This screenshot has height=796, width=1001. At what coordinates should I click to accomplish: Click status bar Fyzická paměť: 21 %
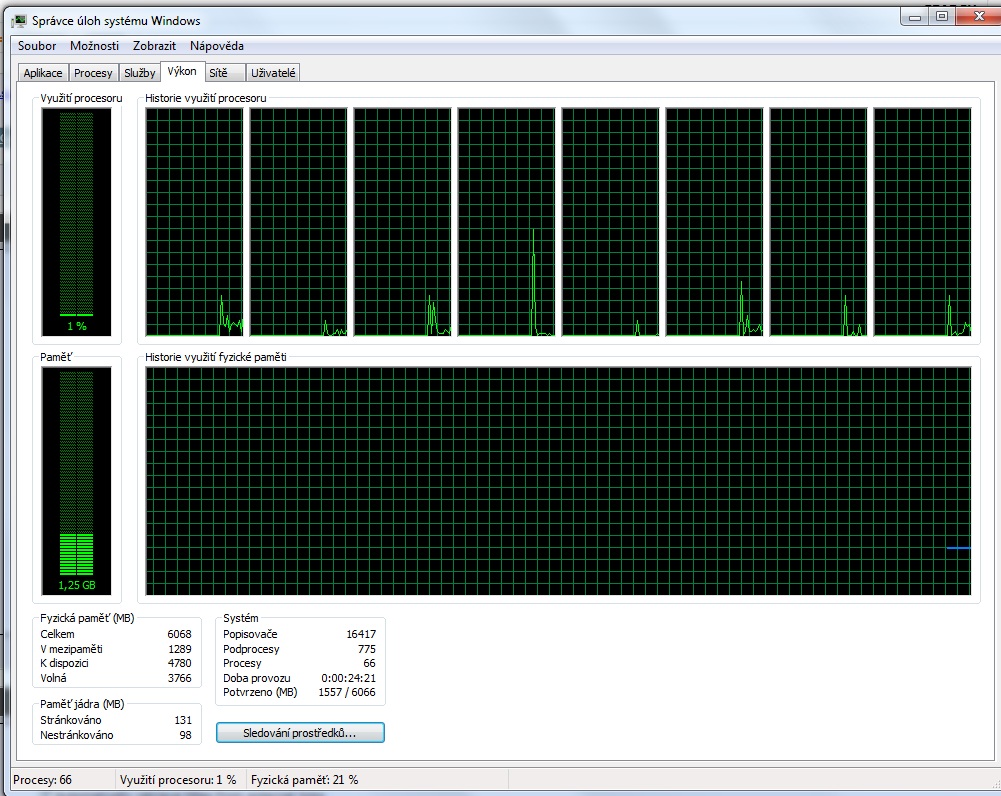pyautogui.click(x=305, y=779)
